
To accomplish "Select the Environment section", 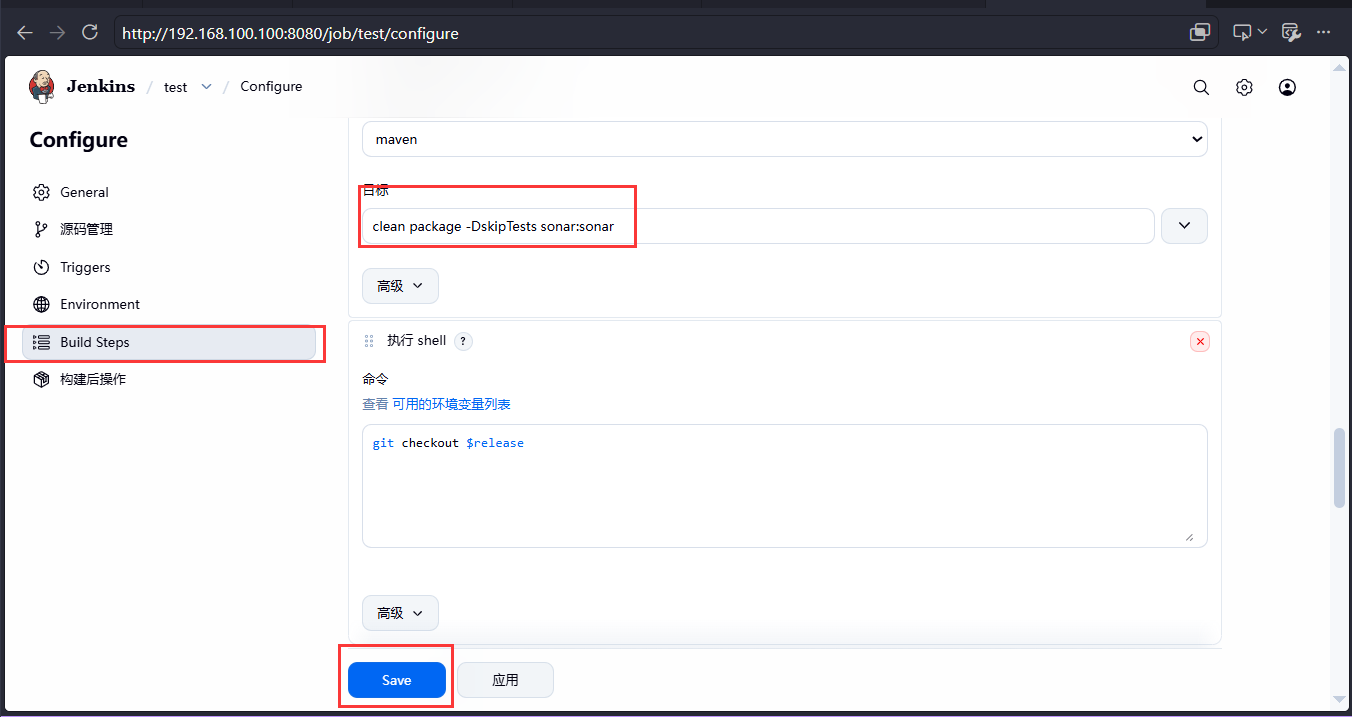I will [x=170, y=304].
